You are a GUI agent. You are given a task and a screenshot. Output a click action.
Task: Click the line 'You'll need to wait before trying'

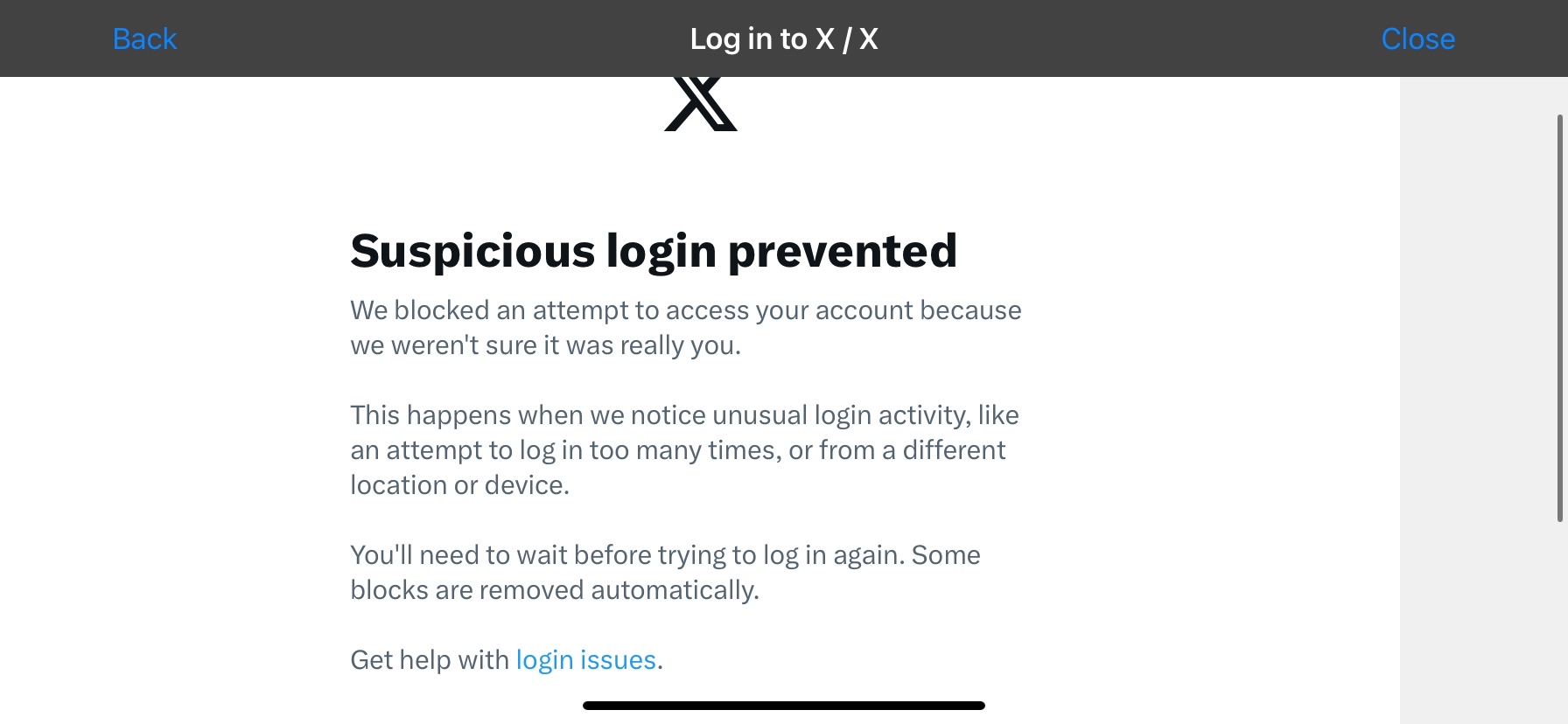click(x=665, y=555)
